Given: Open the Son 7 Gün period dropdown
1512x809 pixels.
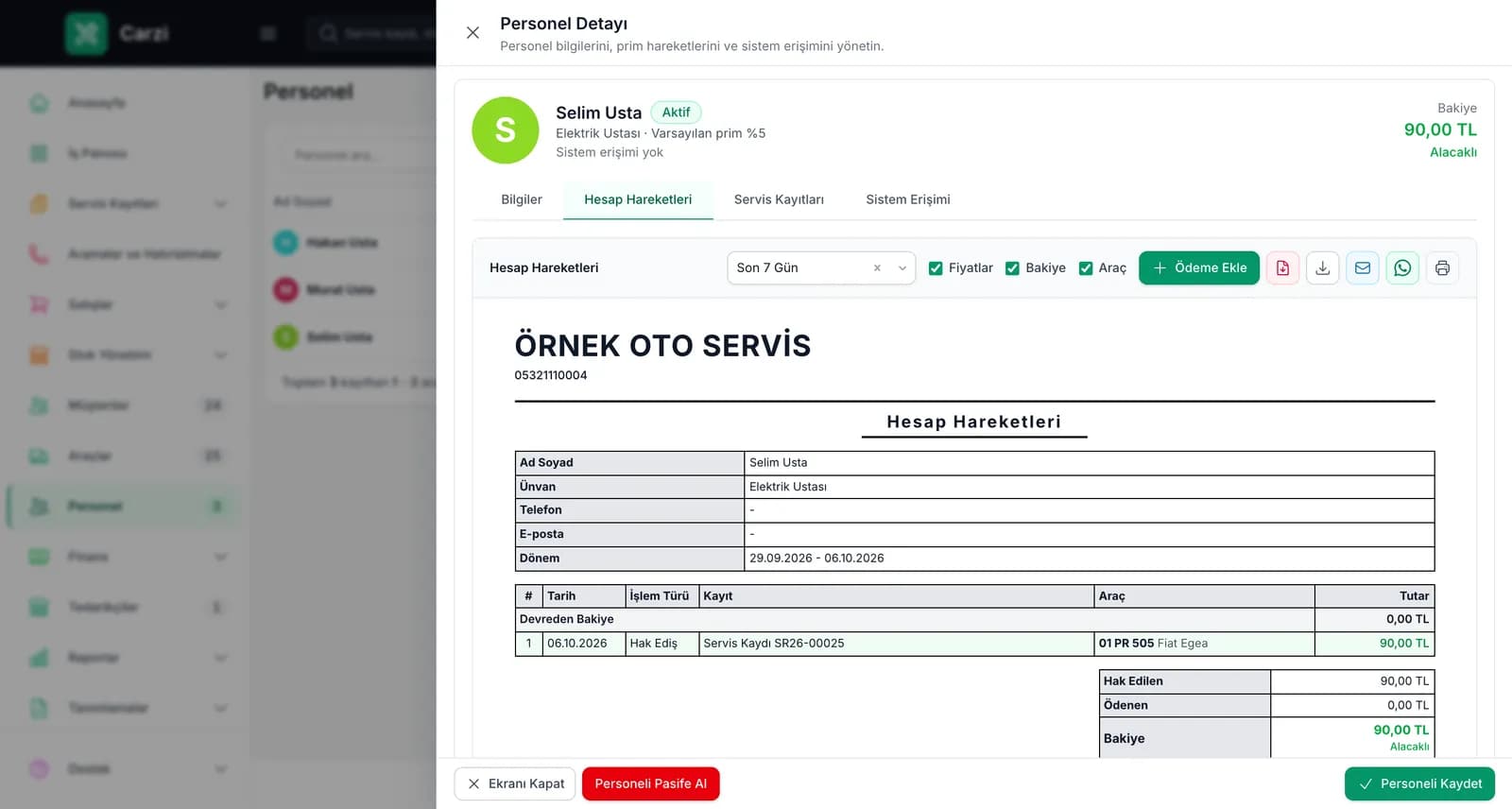Looking at the screenshot, I should click(820, 268).
